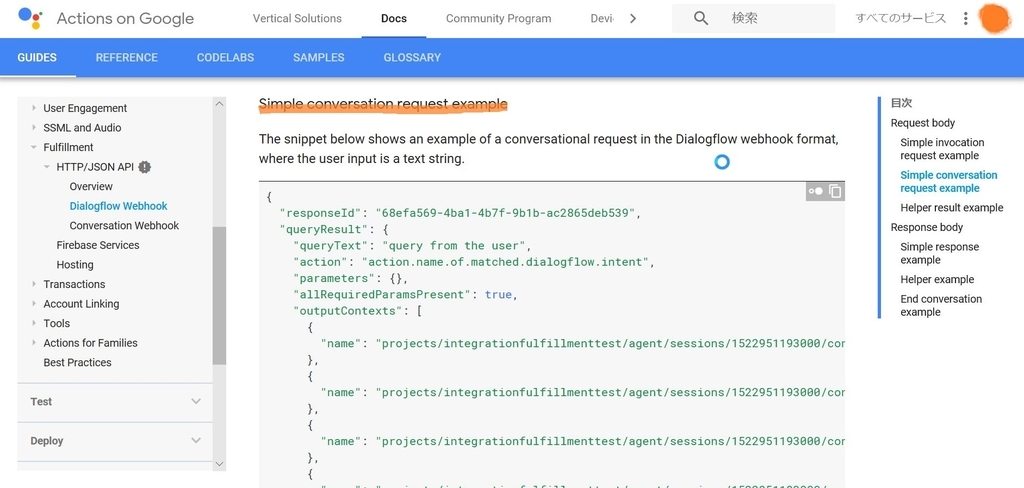Open the orange user avatar
This screenshot has height=488, width=1024.
[995, 18]
